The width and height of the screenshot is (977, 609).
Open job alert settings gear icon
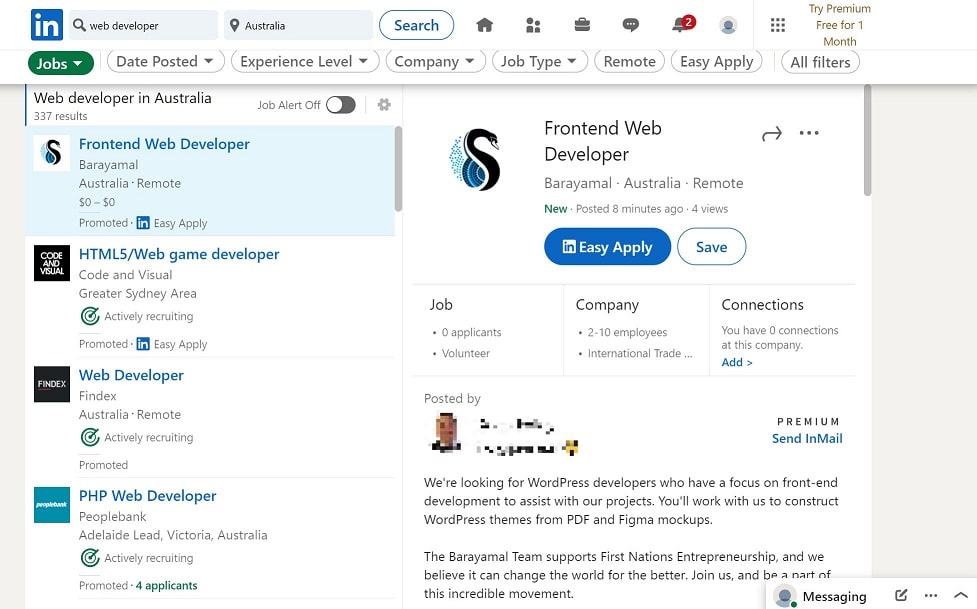[x=384, y=105]
